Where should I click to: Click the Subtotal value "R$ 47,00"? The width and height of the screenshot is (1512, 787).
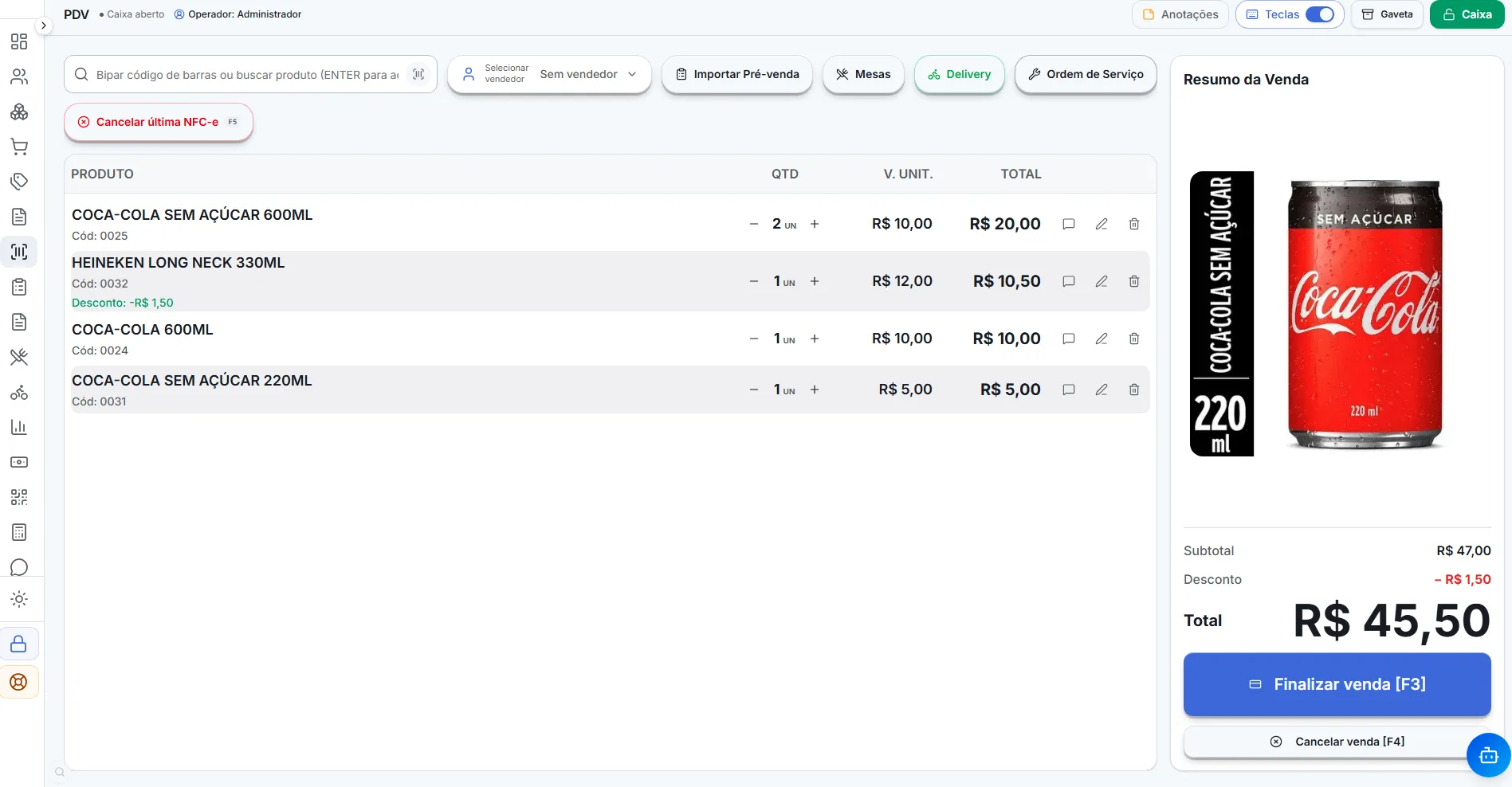pyautogui.click(x=1463, y=550)
